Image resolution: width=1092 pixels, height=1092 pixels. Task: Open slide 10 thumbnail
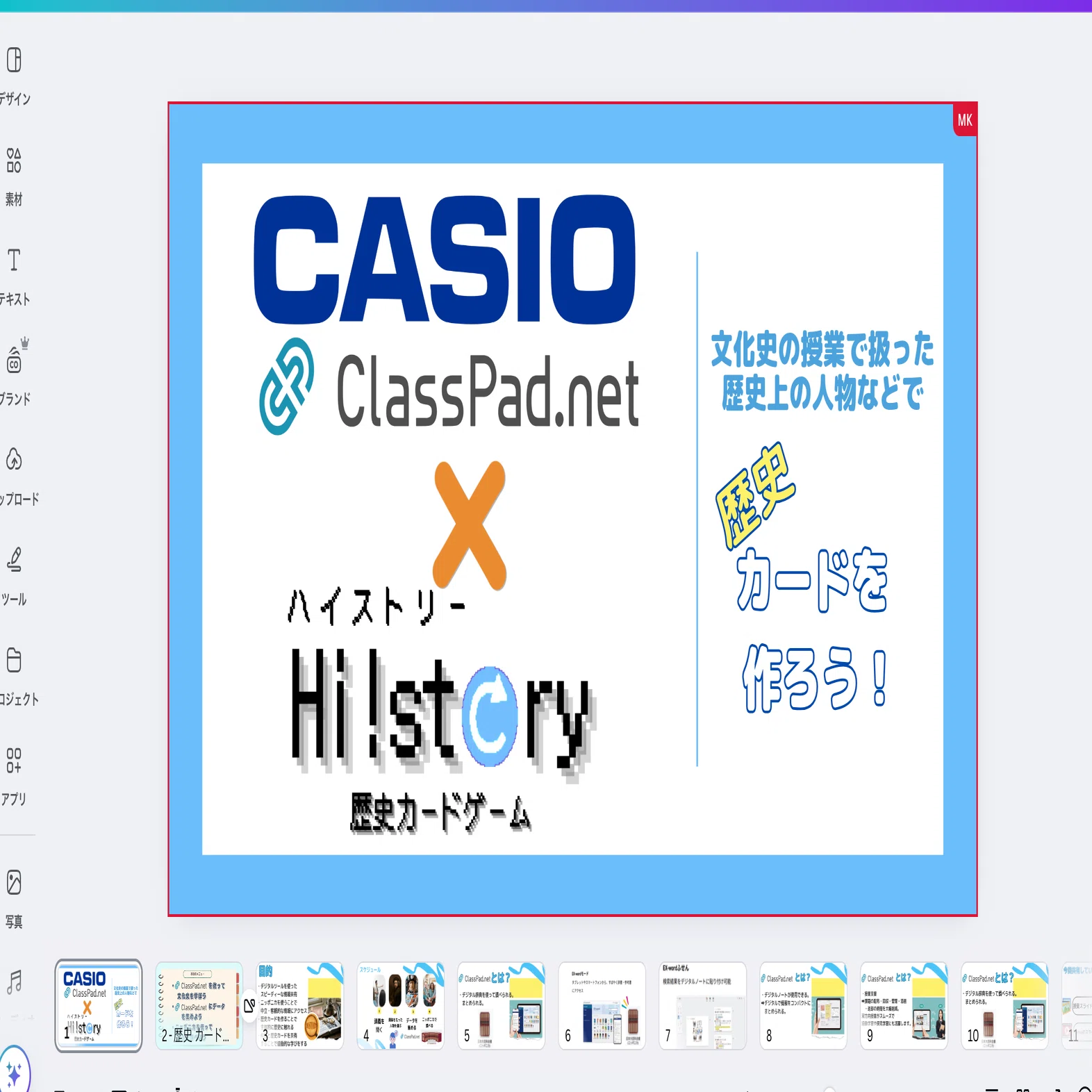pos(1004,1005)
